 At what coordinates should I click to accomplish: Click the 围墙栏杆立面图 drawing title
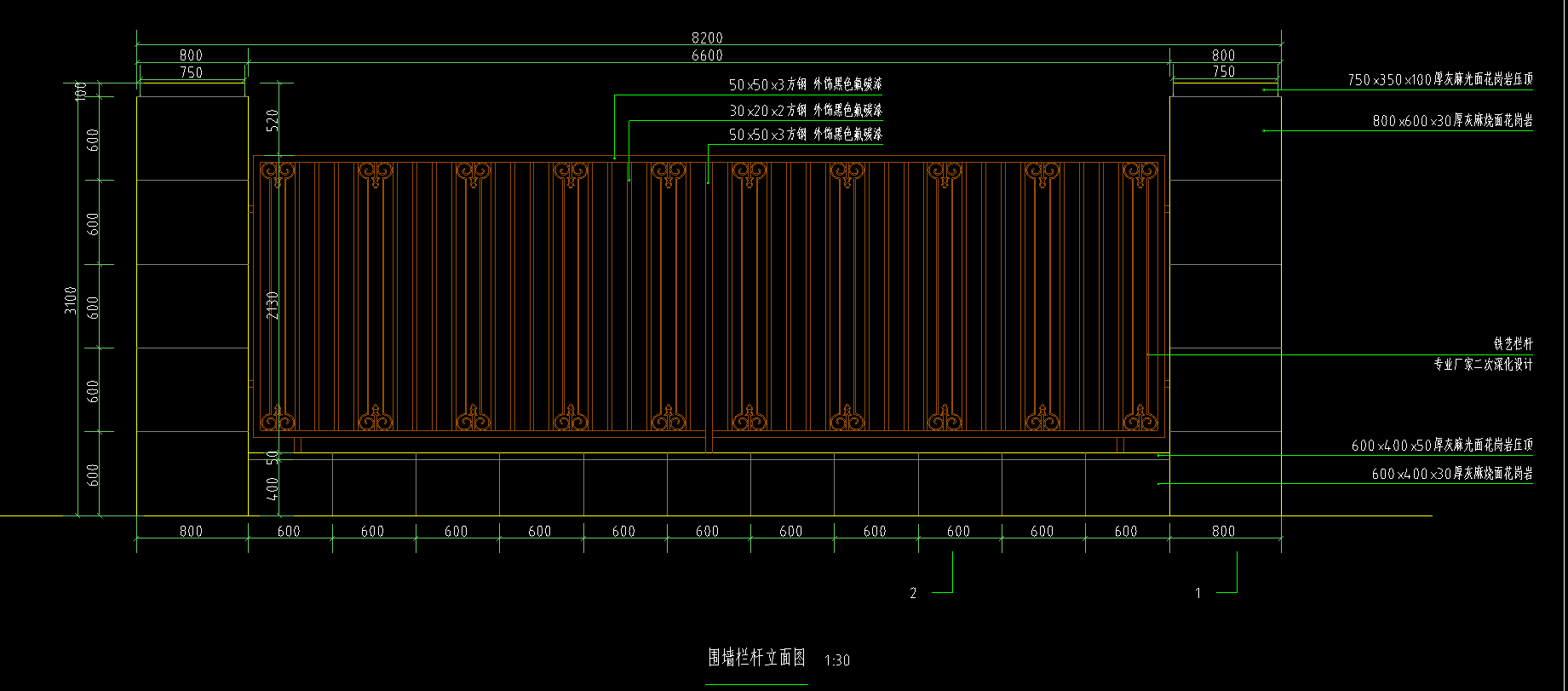(757, 657)
